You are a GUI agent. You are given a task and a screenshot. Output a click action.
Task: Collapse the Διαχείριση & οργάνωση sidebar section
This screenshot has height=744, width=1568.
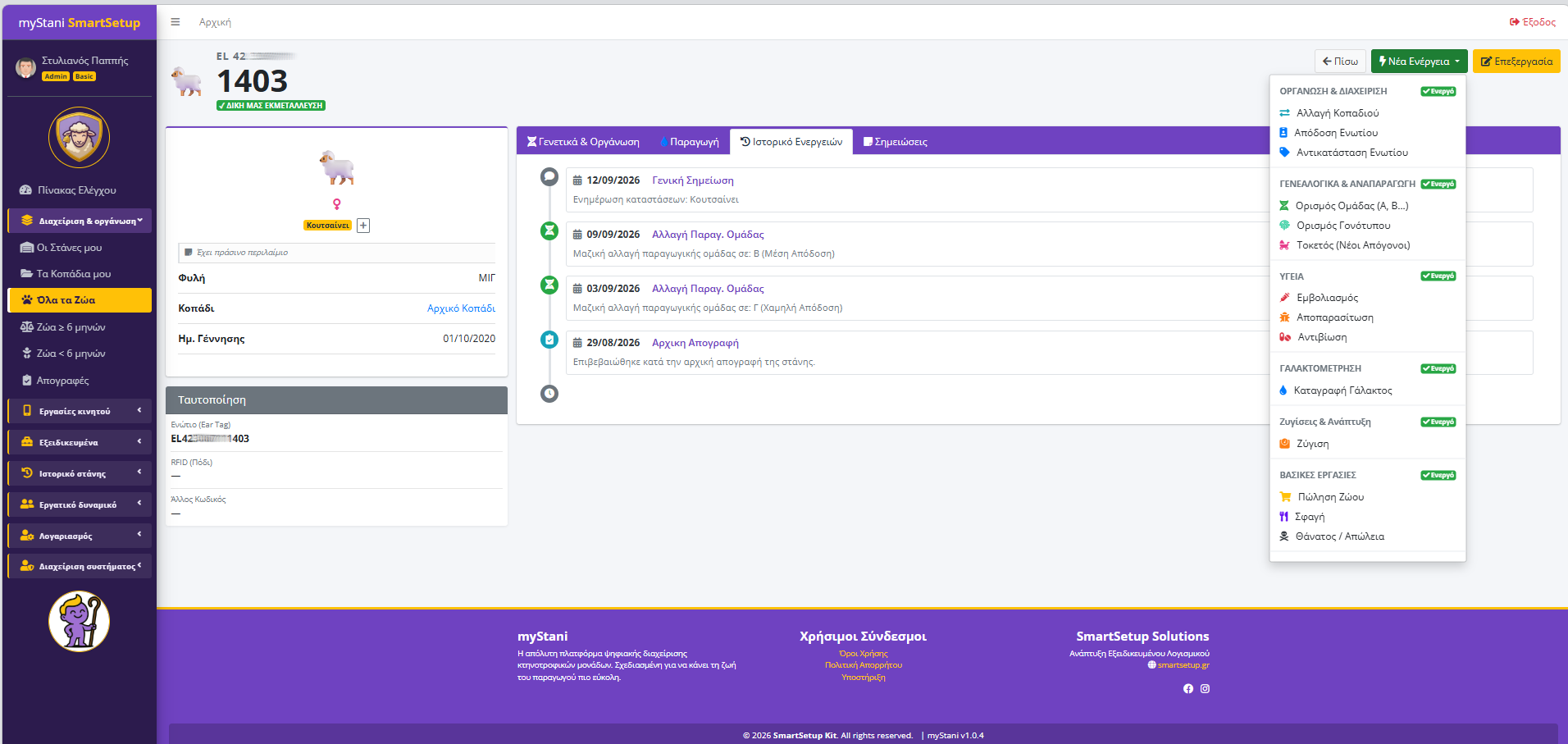[80, 221]
